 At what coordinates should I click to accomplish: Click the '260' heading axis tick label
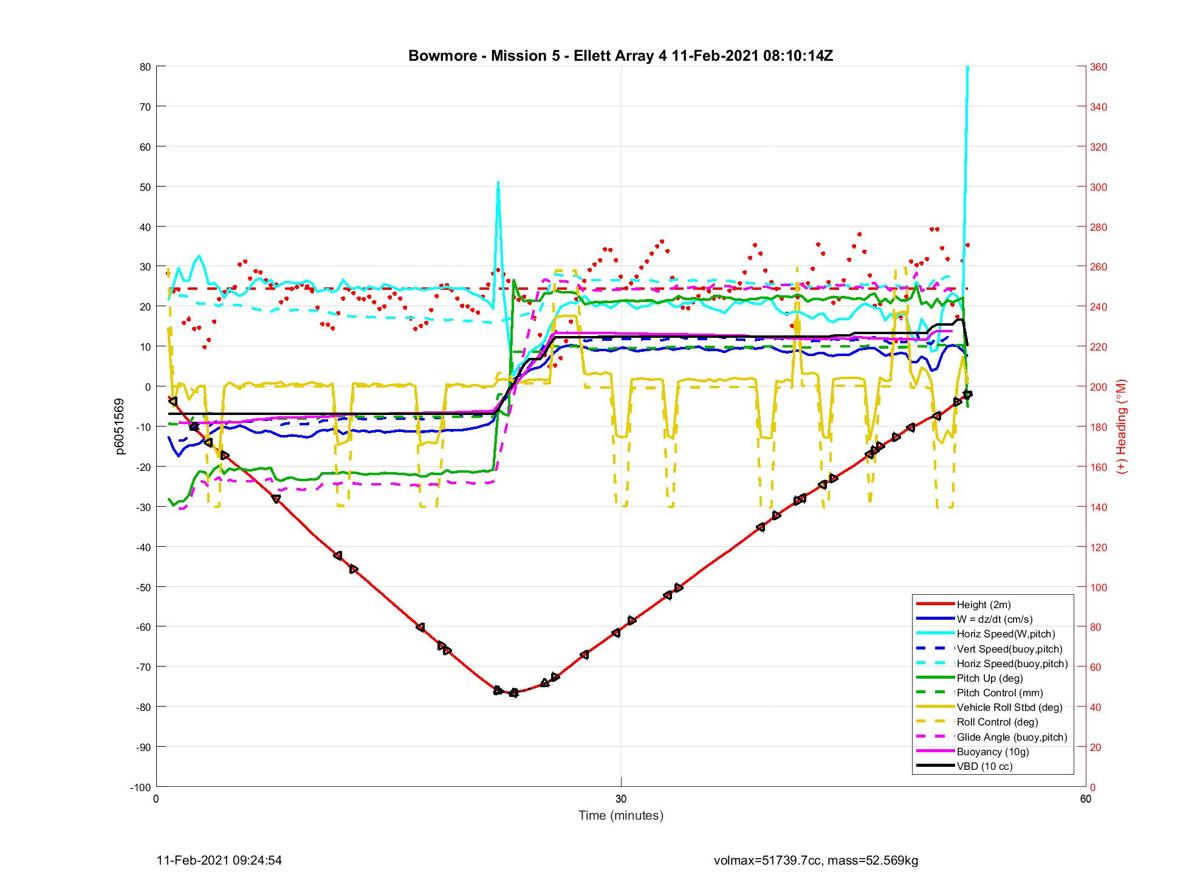coord(1099,267)
